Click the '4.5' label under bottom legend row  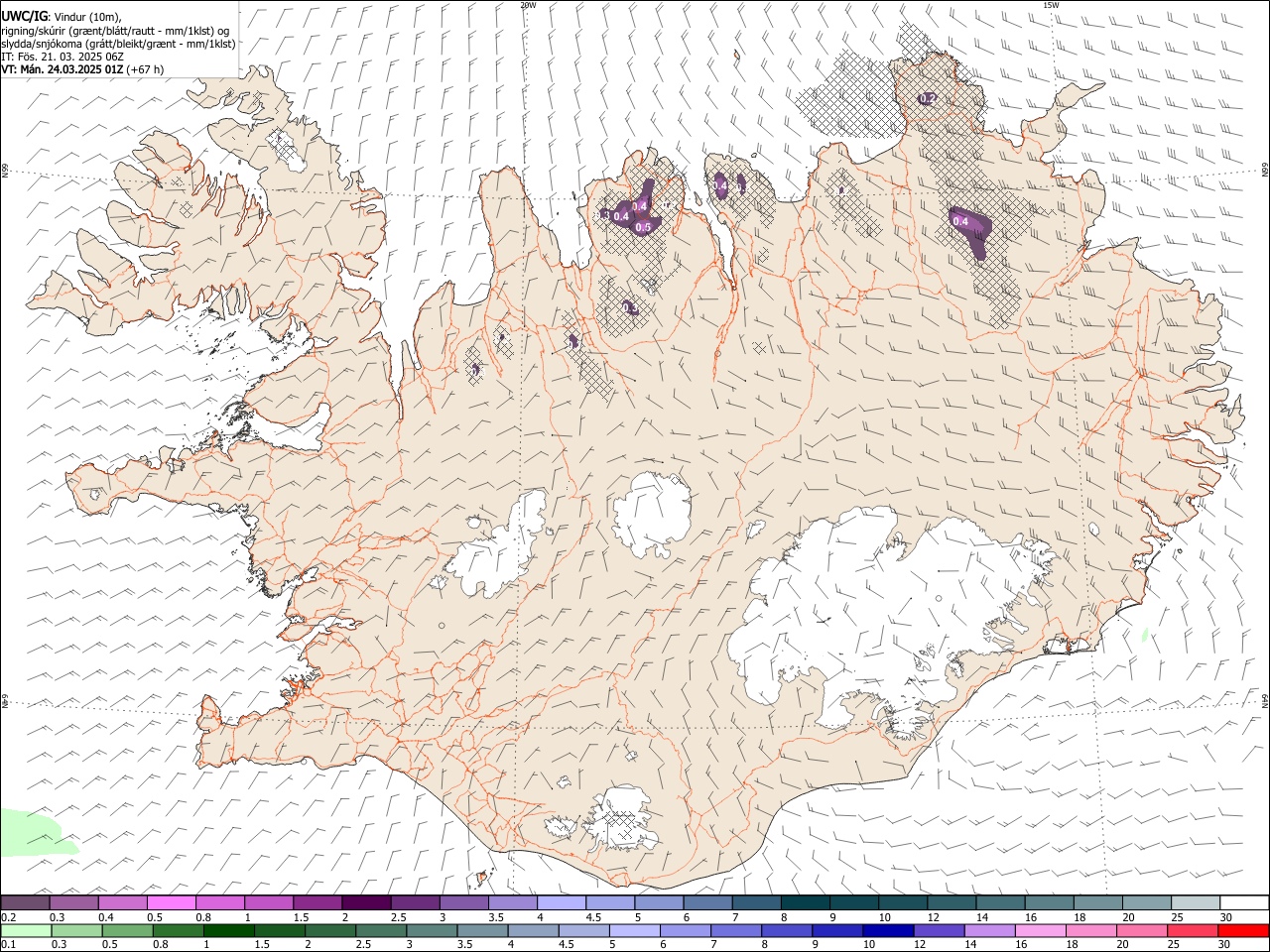(x=567, y=945)
